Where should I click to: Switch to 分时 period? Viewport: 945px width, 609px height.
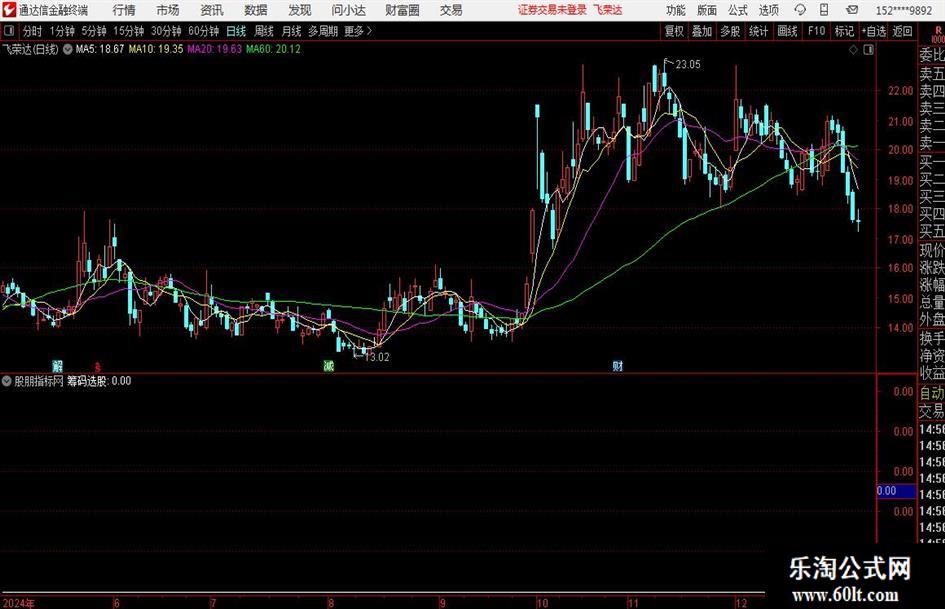32,31
